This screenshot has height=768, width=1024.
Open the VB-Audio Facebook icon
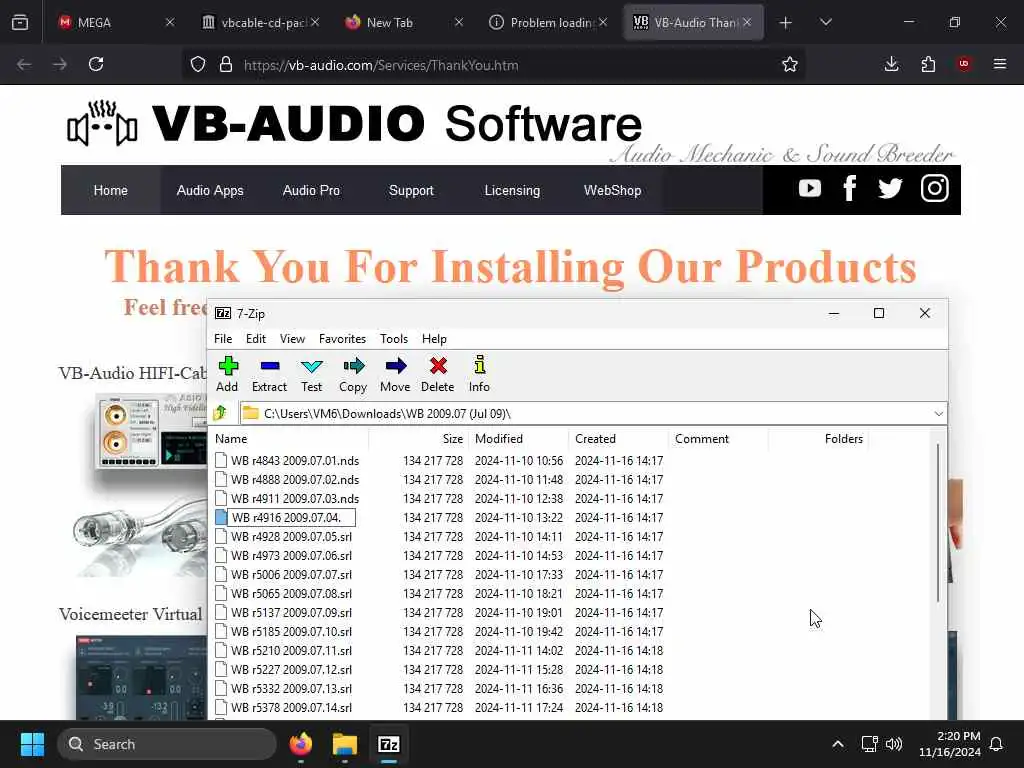(x=850, y=189)
